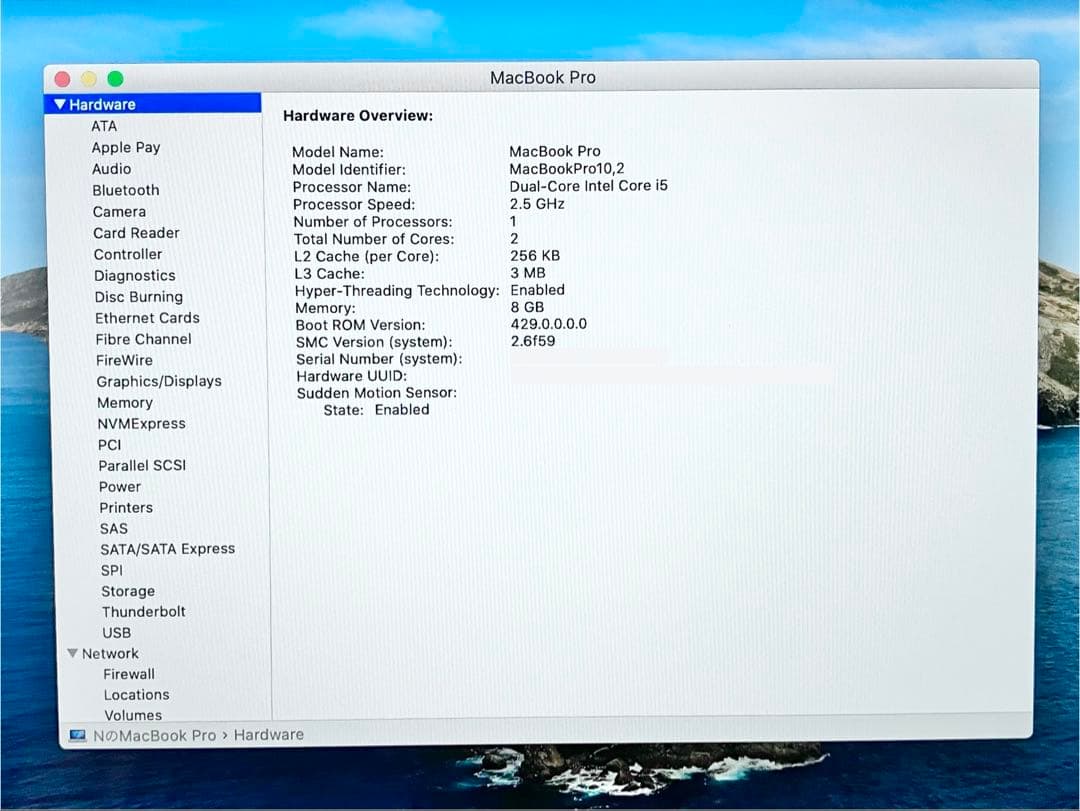This screenshot has height=811, width=1080.
Task: Collapse the Network disclosure triangle
Action: 72,653
